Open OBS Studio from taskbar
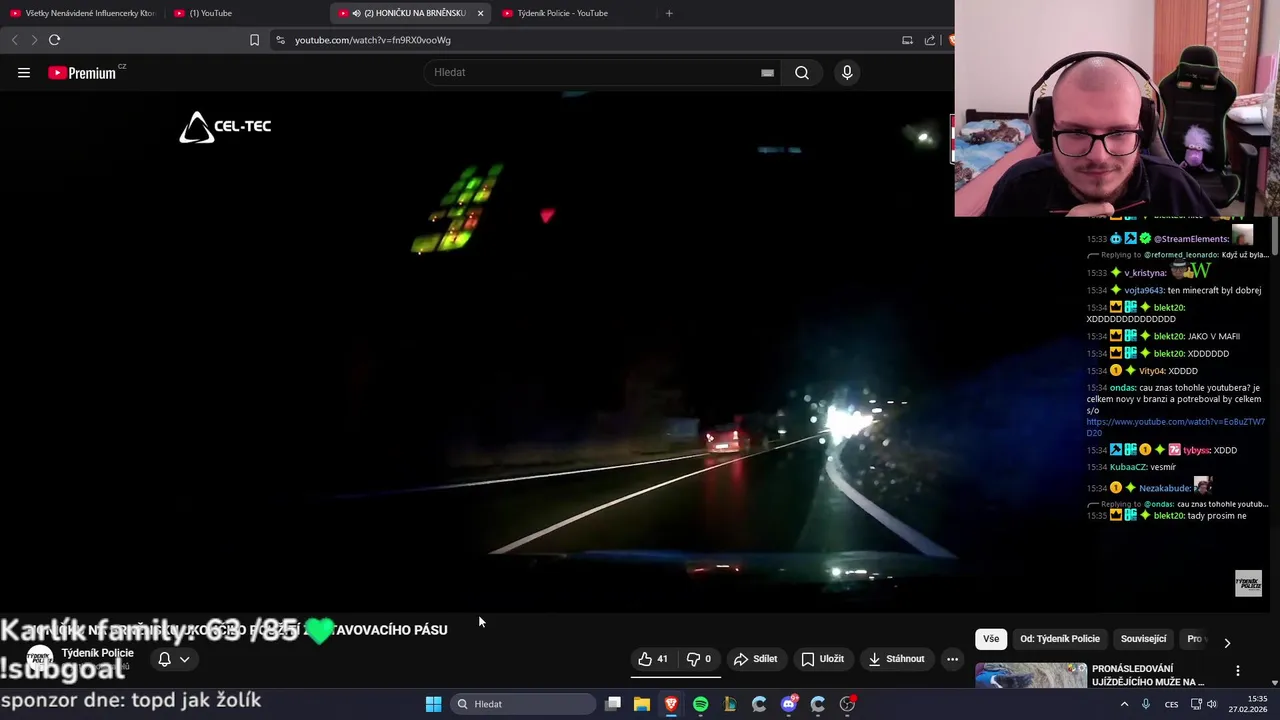Image resolution: width=1280 pixels, height=720 pixels. [847, 704]
